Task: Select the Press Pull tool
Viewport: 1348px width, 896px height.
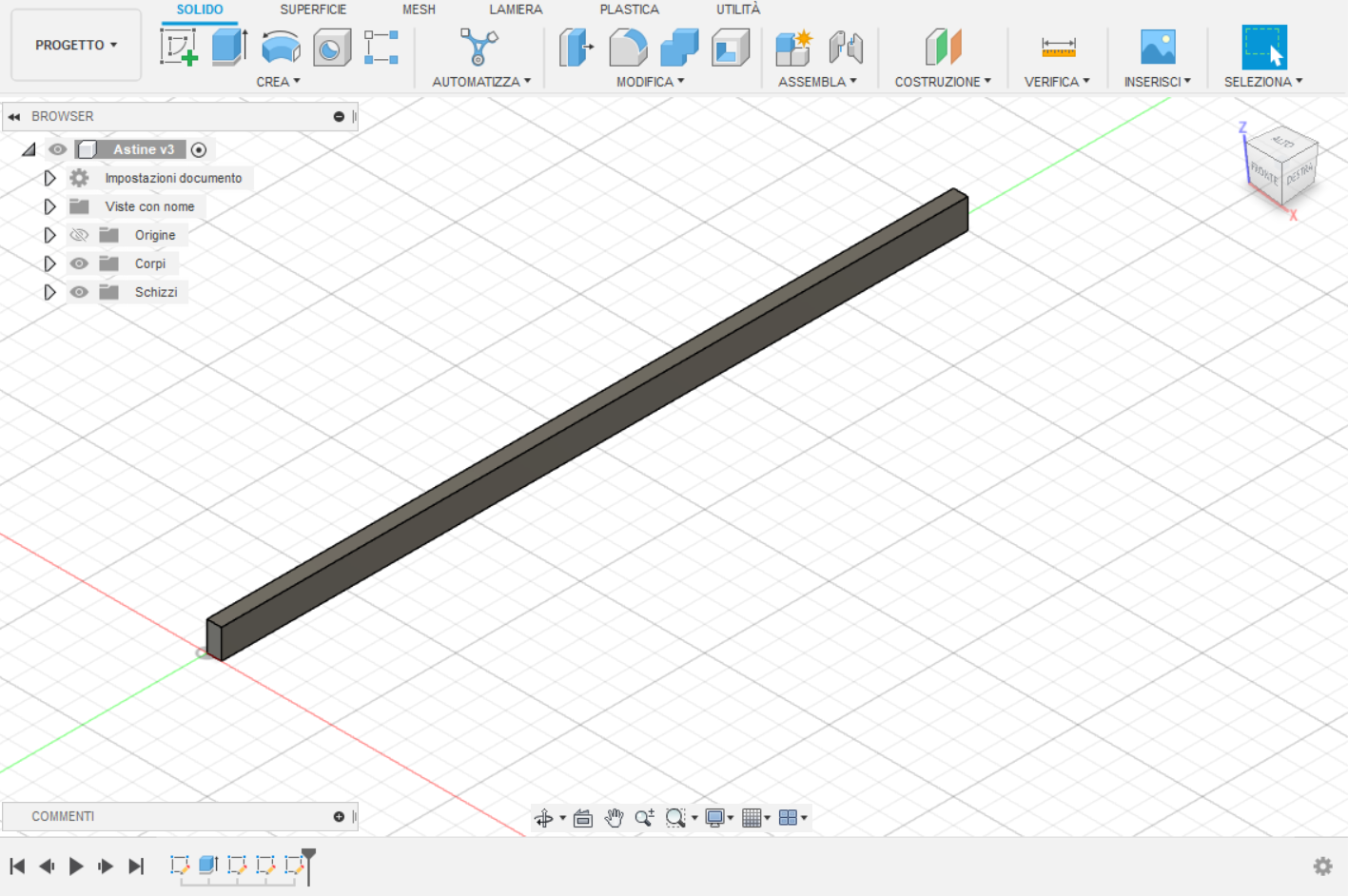Action: [576, 47]
